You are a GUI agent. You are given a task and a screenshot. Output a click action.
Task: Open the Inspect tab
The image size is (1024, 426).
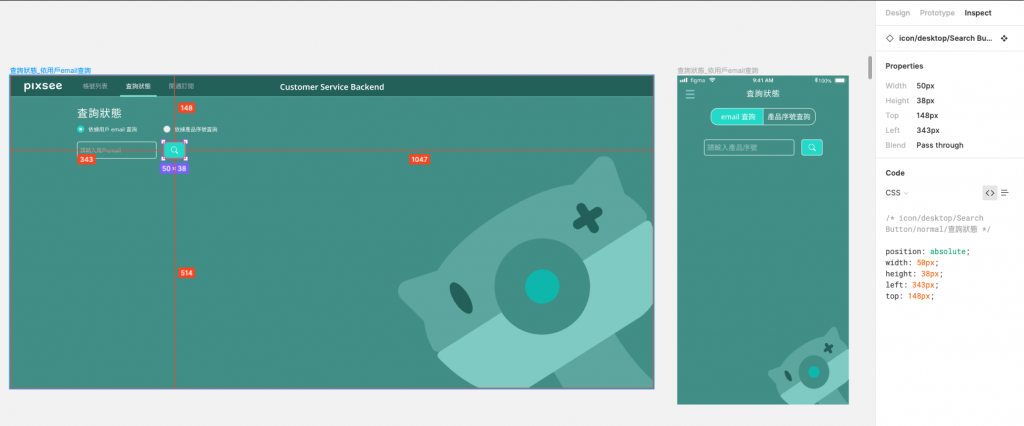978,13
